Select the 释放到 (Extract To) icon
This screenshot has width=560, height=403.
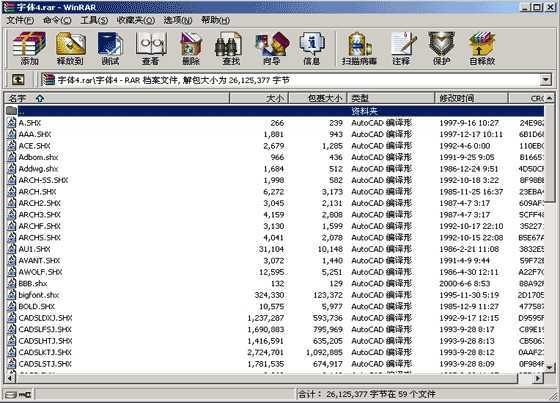pos(70,49)
